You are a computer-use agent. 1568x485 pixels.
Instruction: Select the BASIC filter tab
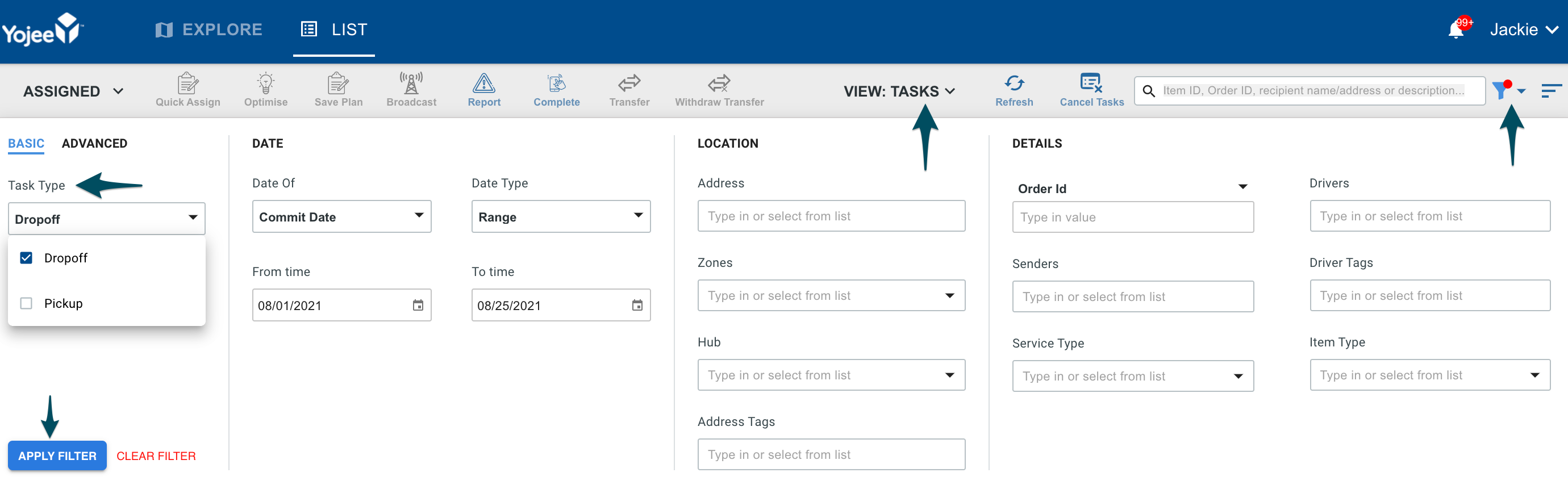[26, 144]
